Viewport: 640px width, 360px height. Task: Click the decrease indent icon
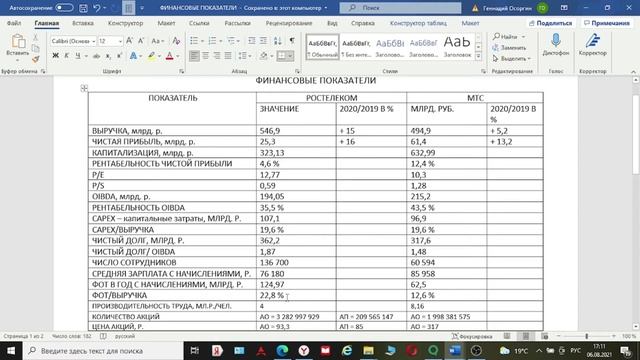pos(252,40)
